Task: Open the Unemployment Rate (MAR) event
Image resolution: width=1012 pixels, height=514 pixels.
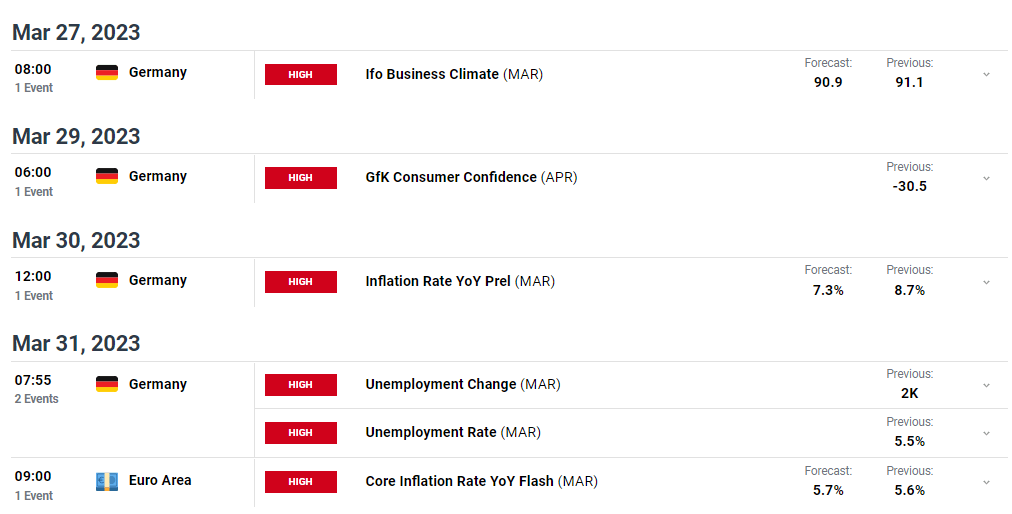Action: [x=453, y=432]
